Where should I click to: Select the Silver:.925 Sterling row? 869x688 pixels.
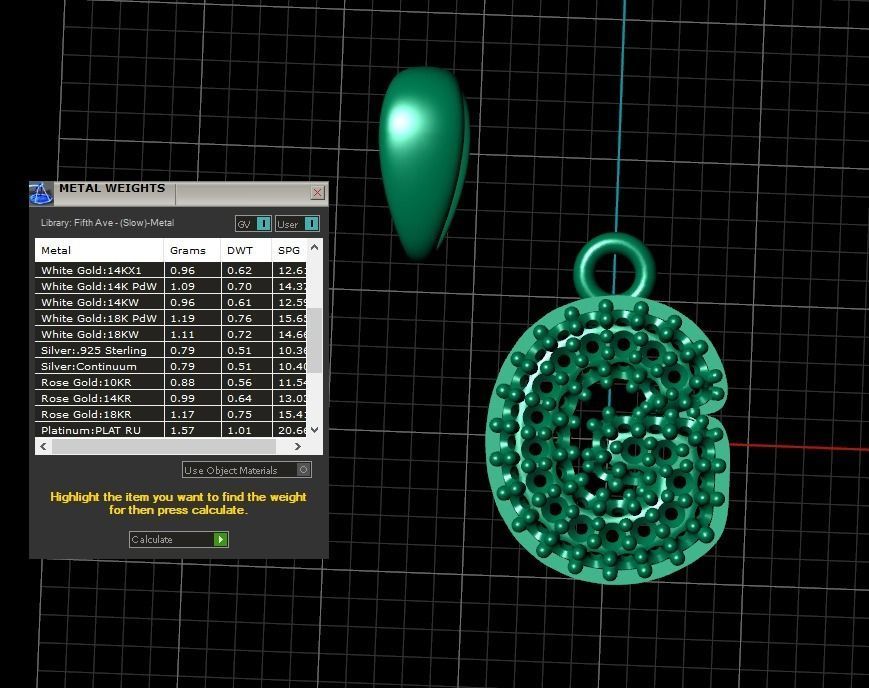point(171,350)
